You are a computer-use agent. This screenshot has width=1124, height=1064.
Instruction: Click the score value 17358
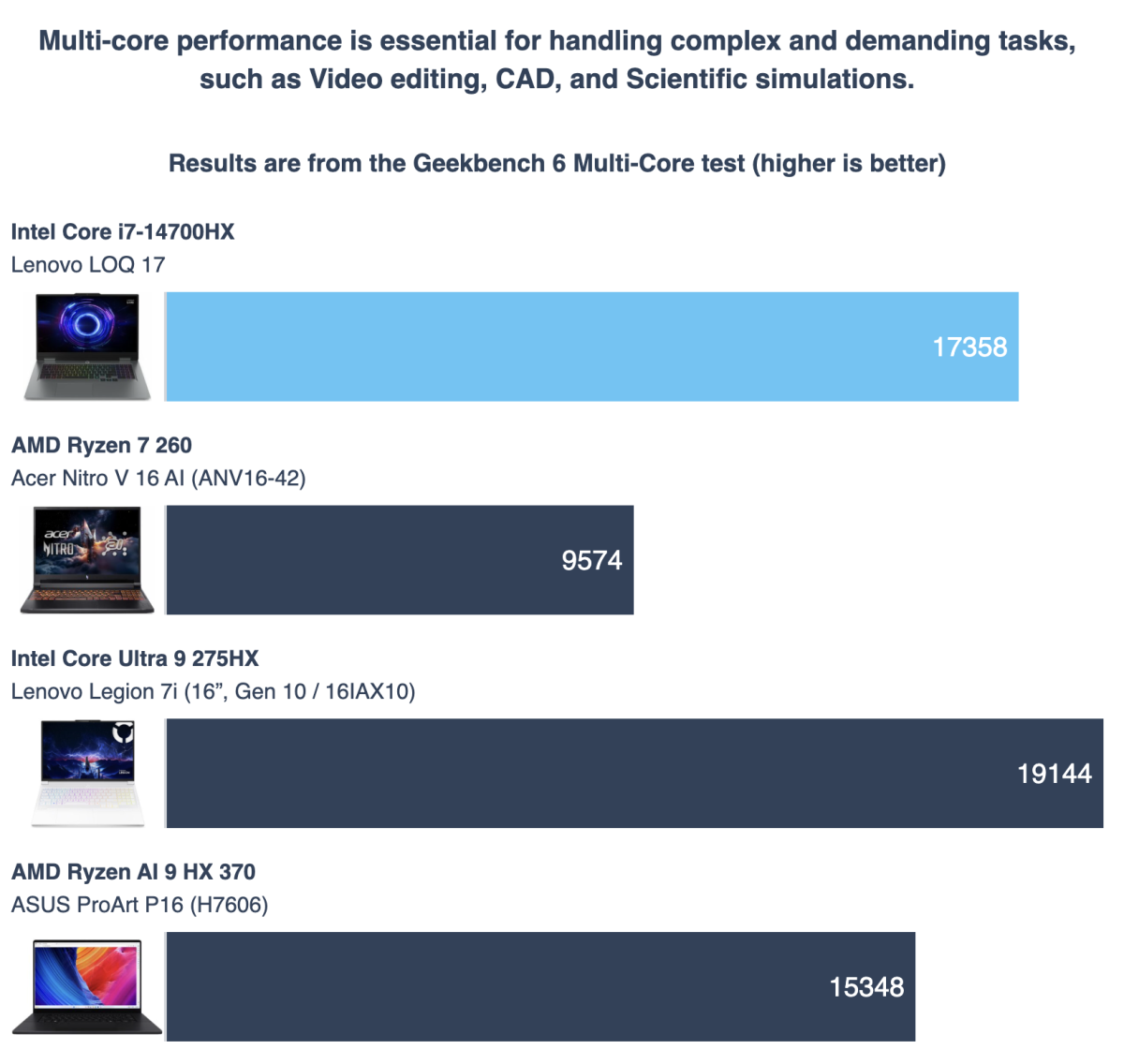tap(969, 347)
